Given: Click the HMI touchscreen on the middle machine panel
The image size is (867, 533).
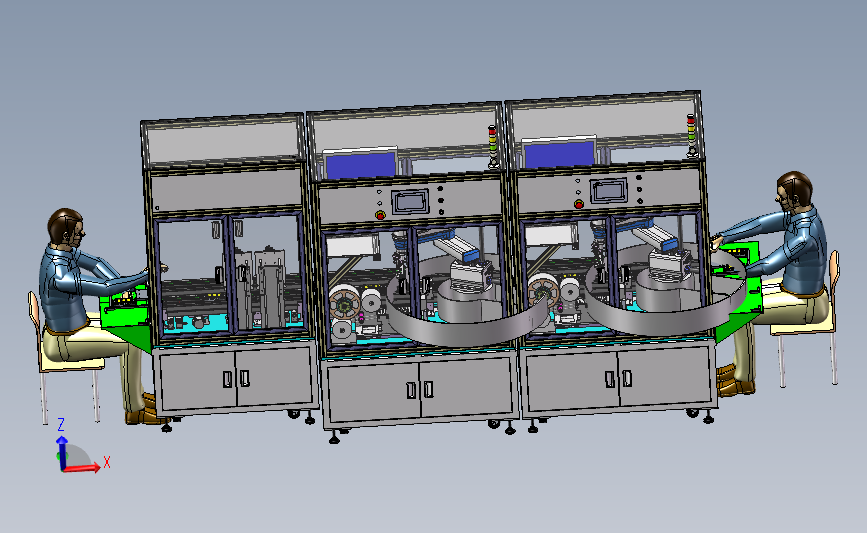Looking at the screenshot, I should [410, 202].
